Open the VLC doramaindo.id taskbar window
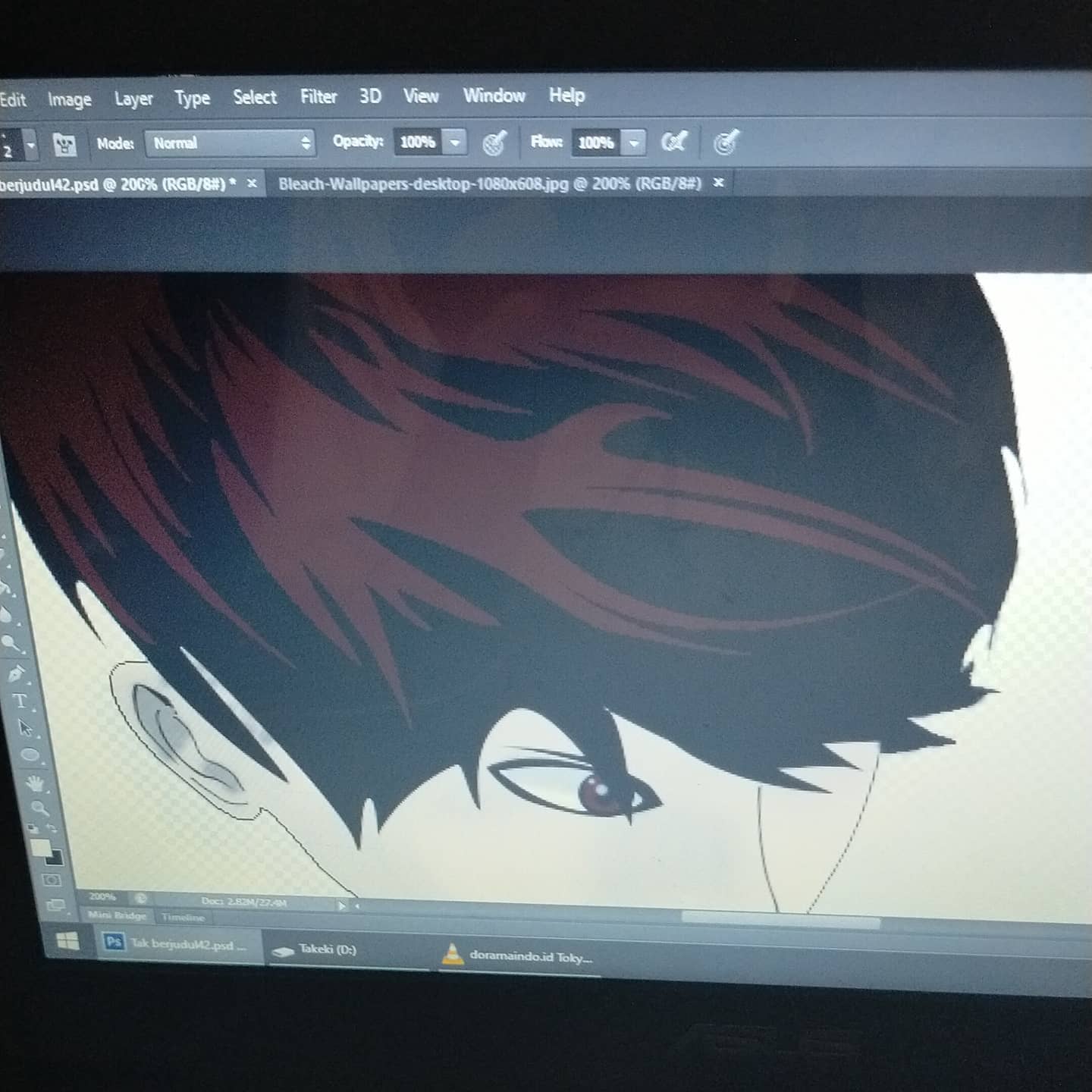The image size is (1092, 1092). tap(519, 956)
